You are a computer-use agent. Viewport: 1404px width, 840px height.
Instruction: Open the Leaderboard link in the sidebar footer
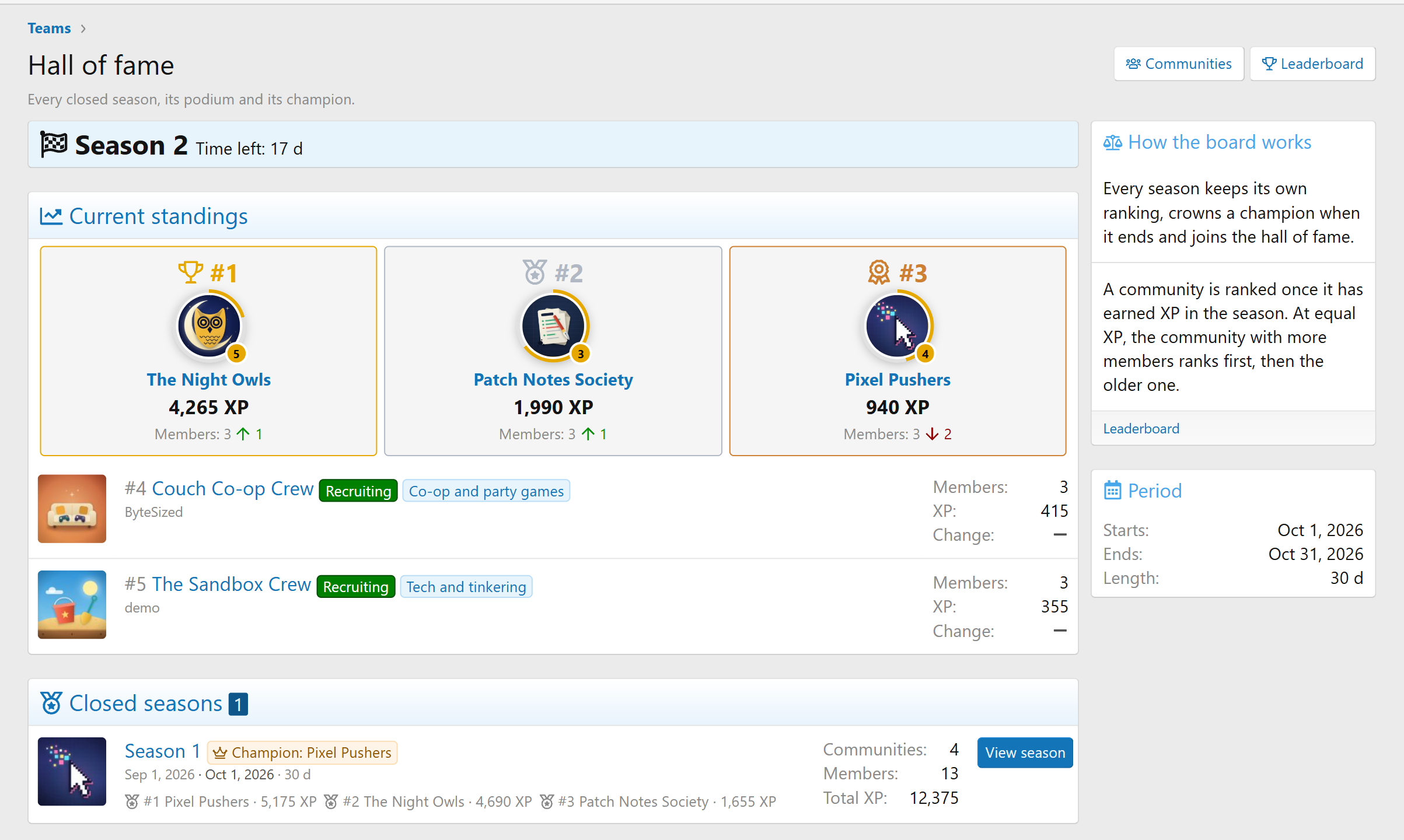click(x=1141, y=429)
